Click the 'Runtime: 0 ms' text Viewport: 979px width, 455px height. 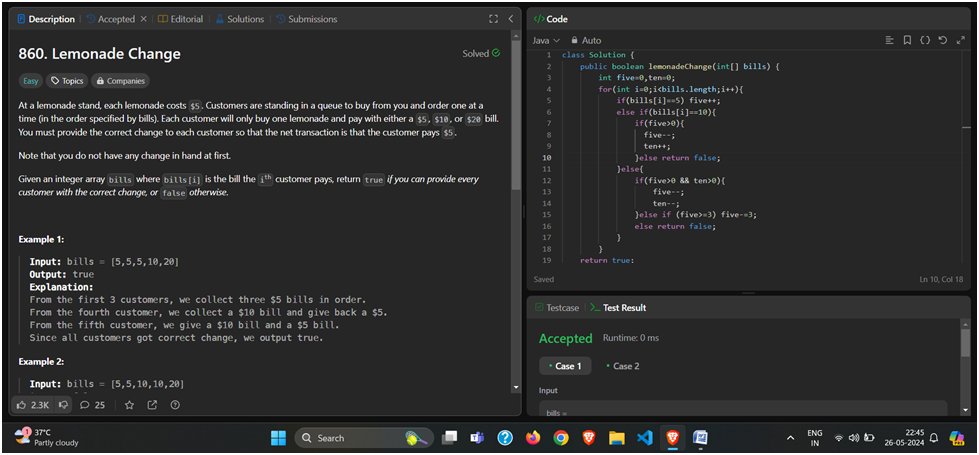tap(631, 338)
